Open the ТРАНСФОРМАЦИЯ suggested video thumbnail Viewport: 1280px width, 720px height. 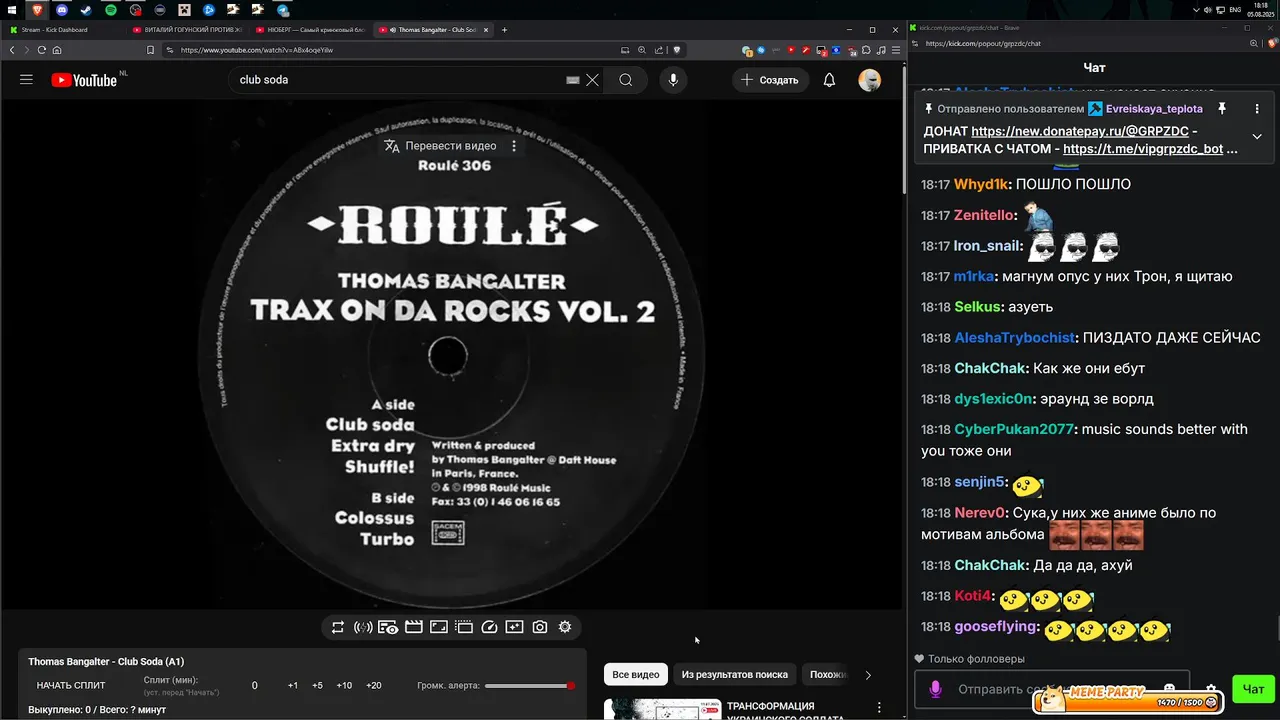(662, 709)
